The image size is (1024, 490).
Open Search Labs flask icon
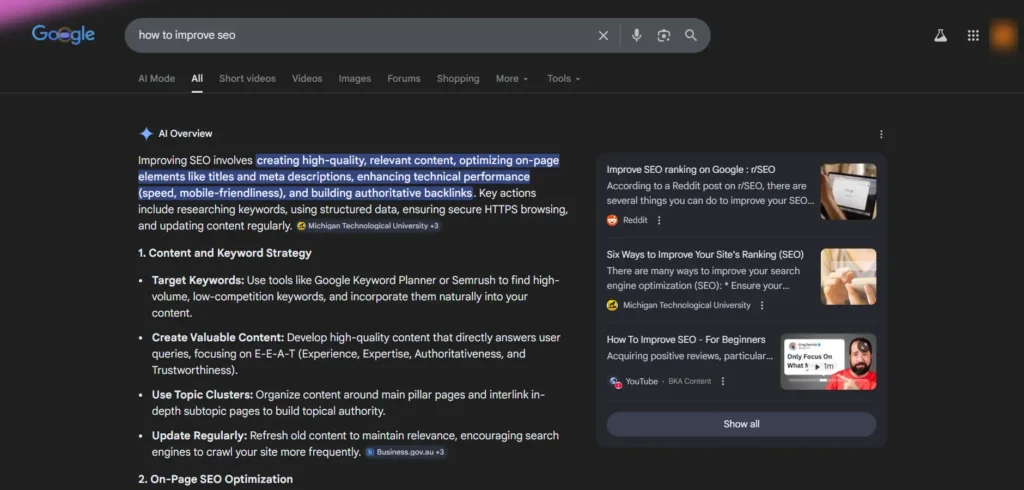940,35
